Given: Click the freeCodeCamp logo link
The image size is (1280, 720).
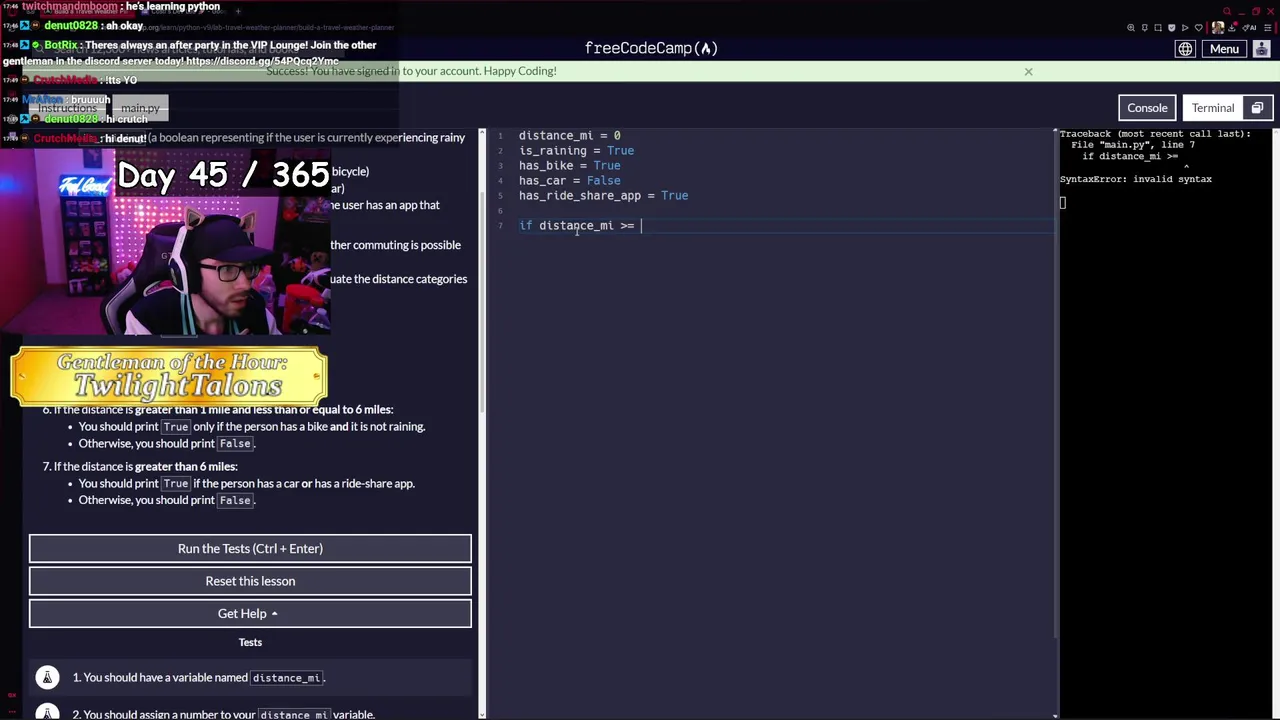Looking at the screenshot, I should [x=651, y=48].
